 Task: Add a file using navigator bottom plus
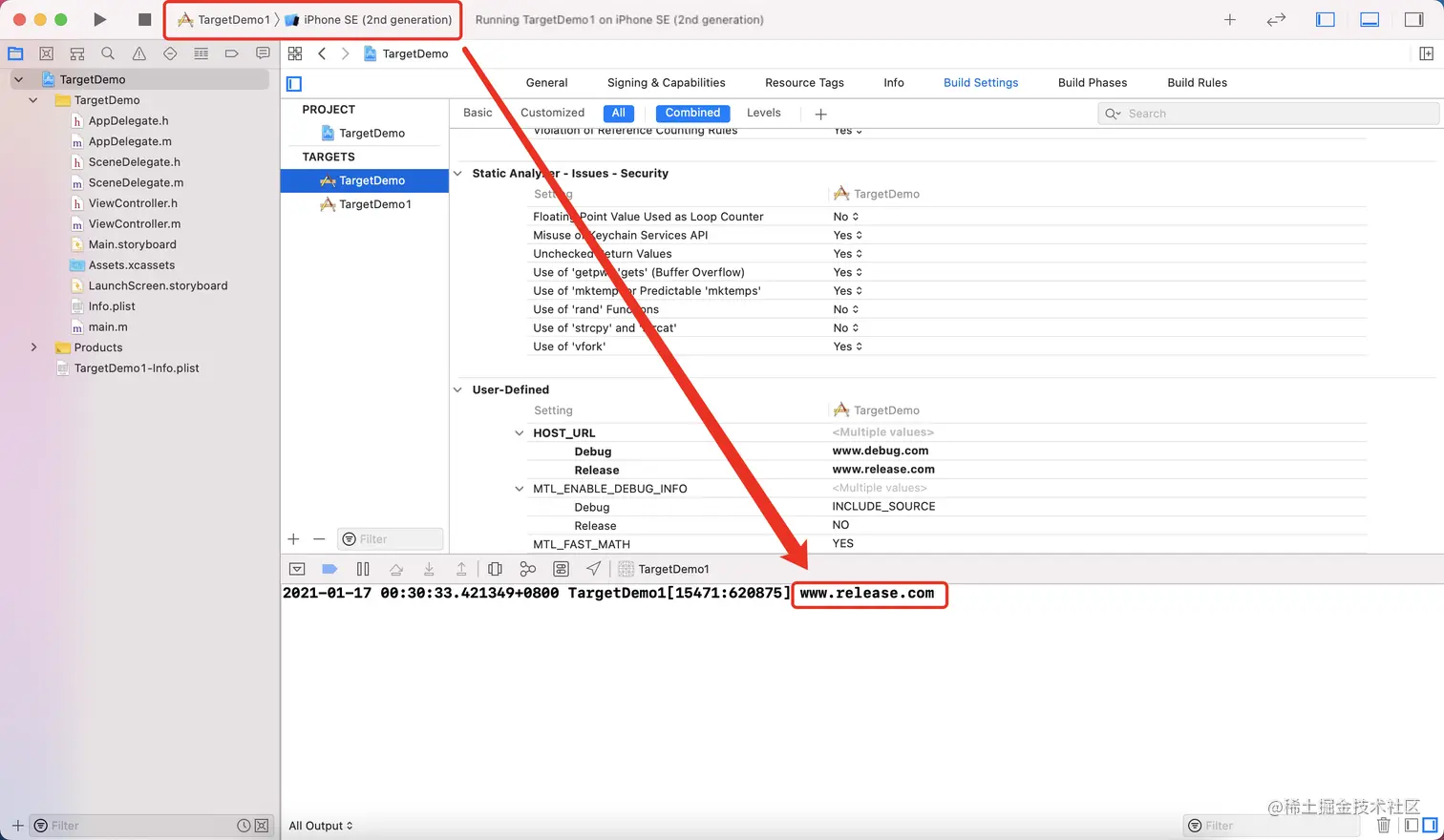click(x=17, y=826)
